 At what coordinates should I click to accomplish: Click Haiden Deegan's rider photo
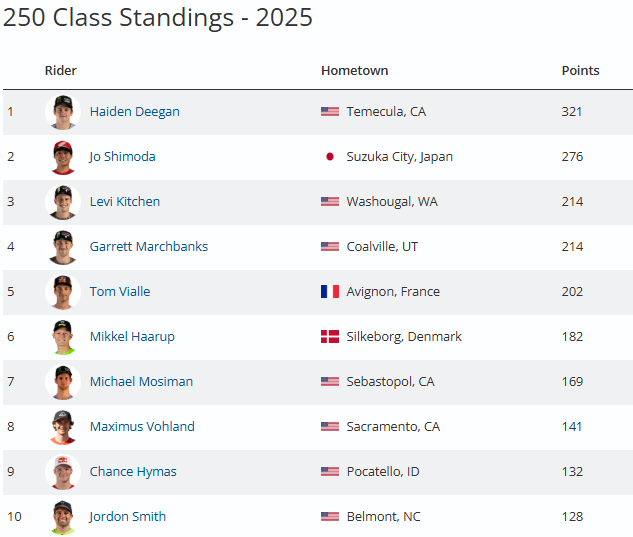pyautogui.click(x=63, y=112)
